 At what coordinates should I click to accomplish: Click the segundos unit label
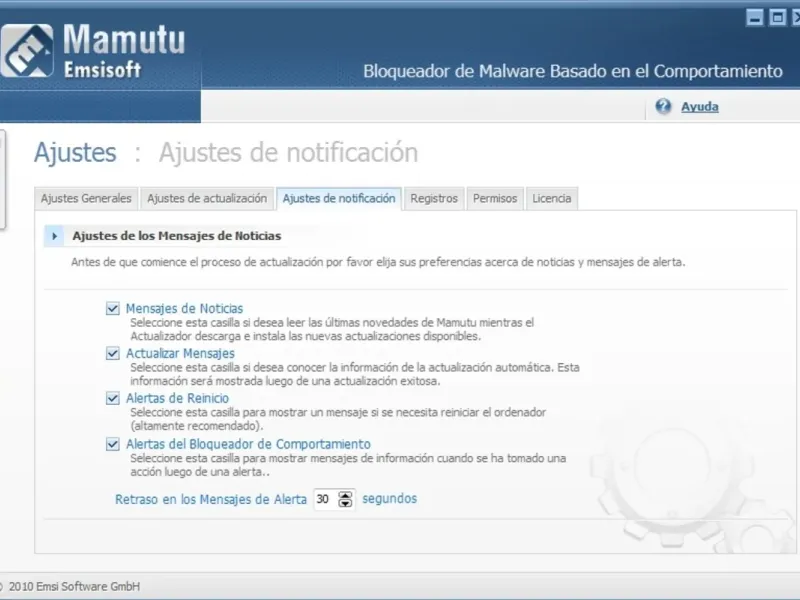coord(389,498)
